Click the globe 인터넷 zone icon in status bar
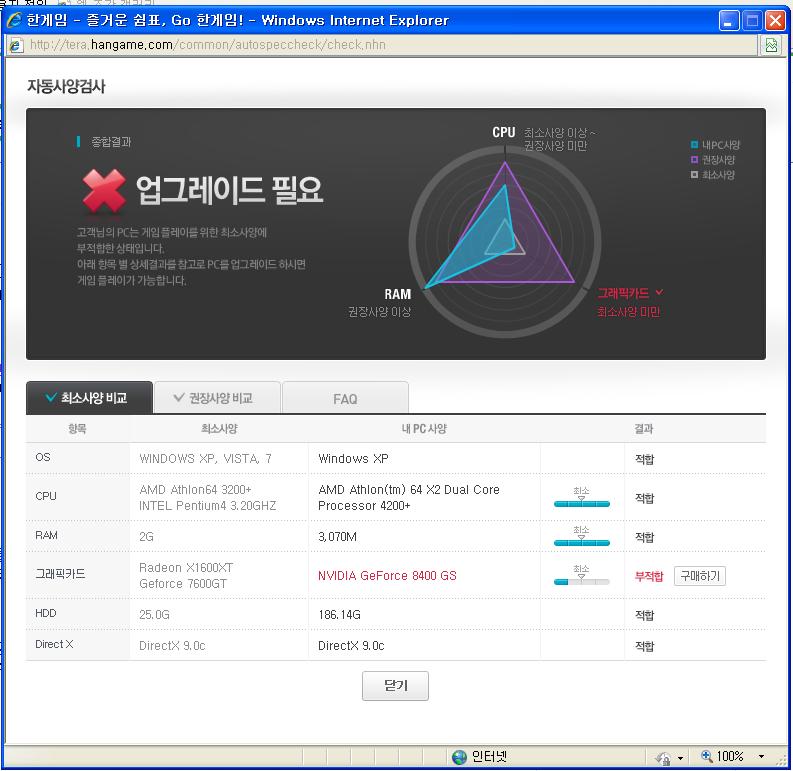Viewport: 793px width, 771px height. pyautogui.click(x=459, y=757)
